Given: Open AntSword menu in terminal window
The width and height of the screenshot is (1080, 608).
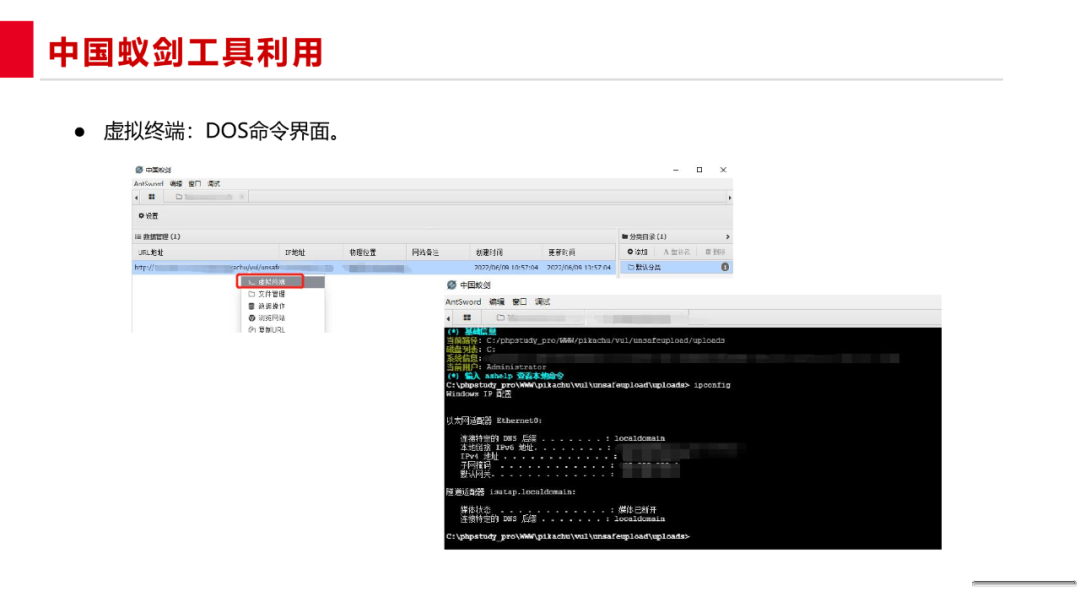Looking at the screenshot, I should click(x=463, y=302).
